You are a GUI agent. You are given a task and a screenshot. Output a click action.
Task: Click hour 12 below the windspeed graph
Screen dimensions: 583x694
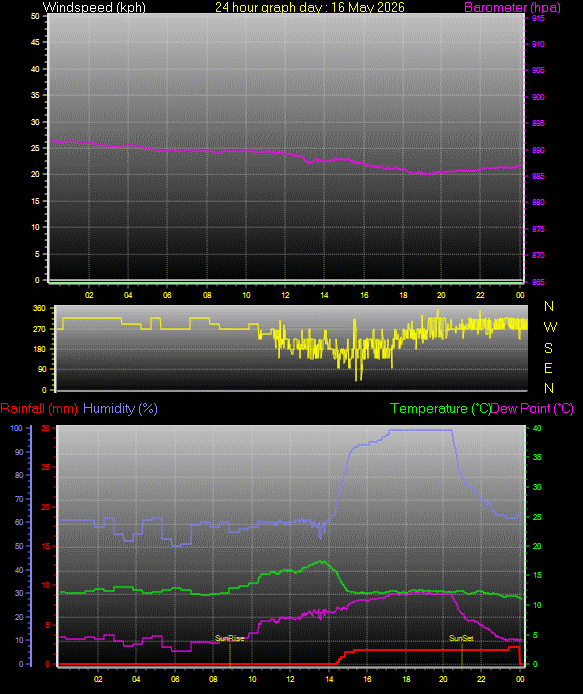tap(286, 295)
